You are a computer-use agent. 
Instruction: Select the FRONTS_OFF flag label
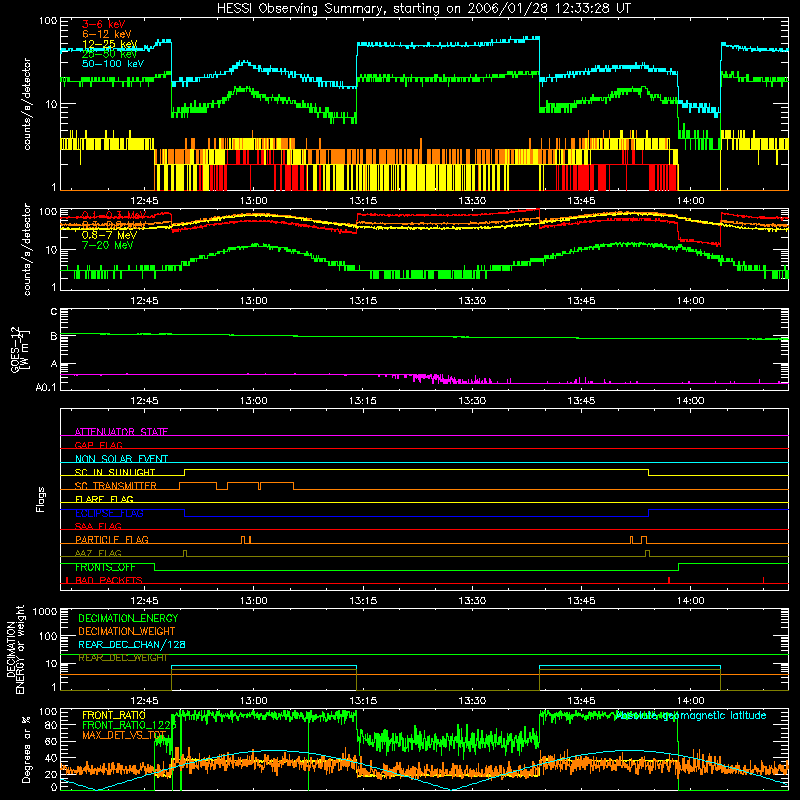click(105, 567)
